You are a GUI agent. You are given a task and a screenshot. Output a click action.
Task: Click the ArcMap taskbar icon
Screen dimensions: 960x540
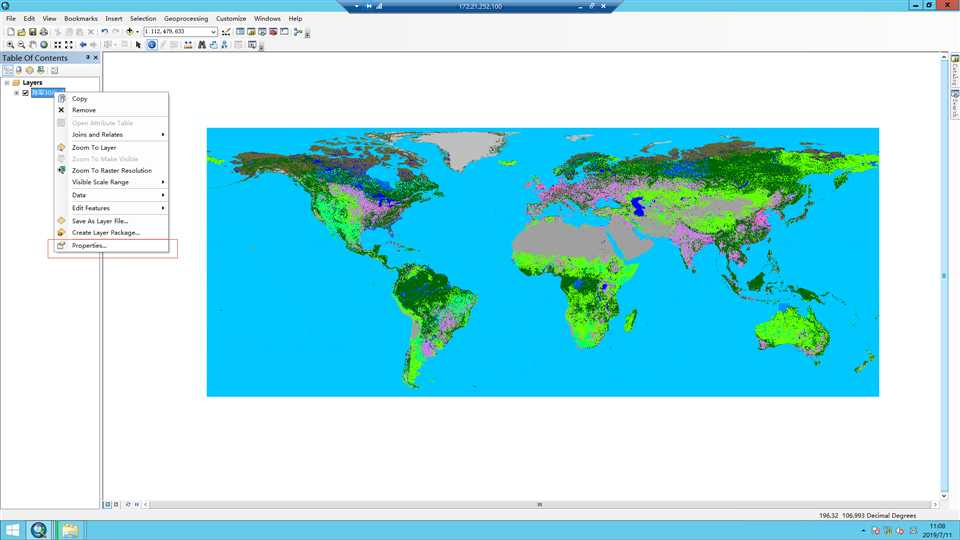click(x=39, y=530)
